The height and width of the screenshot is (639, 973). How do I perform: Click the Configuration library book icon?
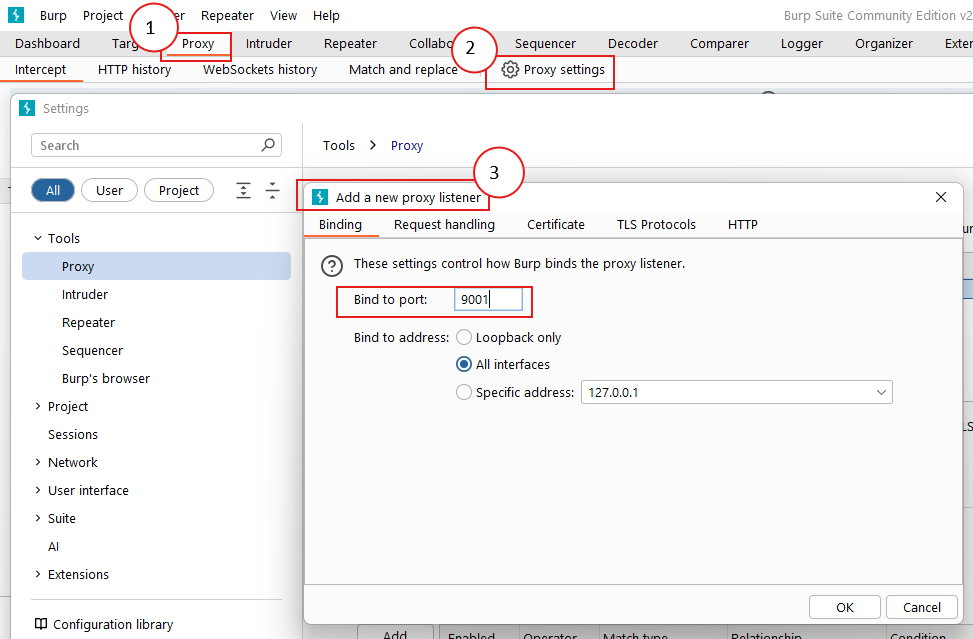point(41,623)
